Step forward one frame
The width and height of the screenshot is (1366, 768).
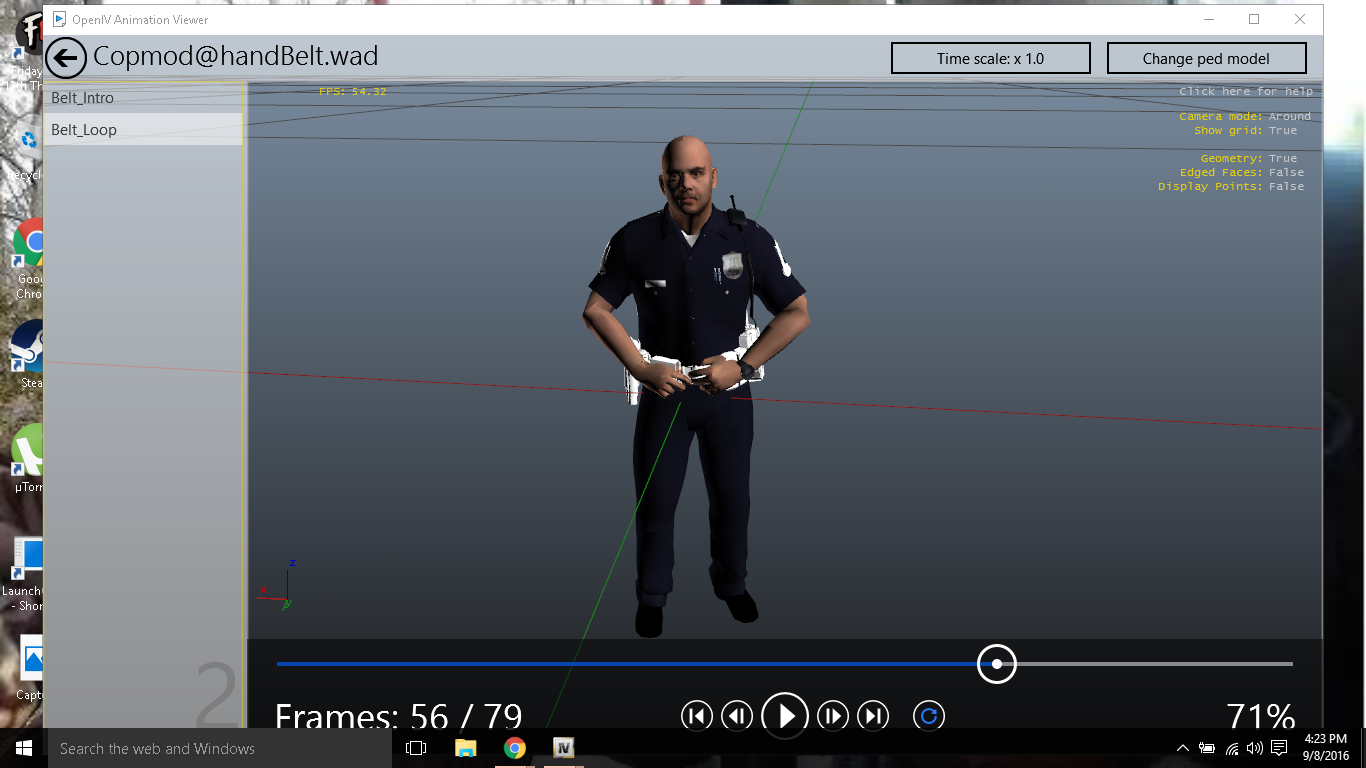pyautogui.click(x=832, y=716)
